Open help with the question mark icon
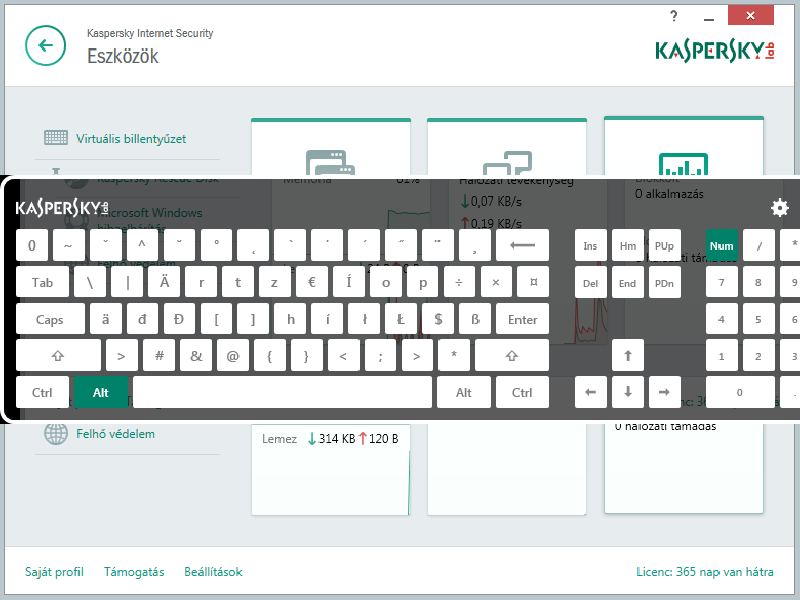The height and width of the screenshot is (600, 800). [673, 16]
